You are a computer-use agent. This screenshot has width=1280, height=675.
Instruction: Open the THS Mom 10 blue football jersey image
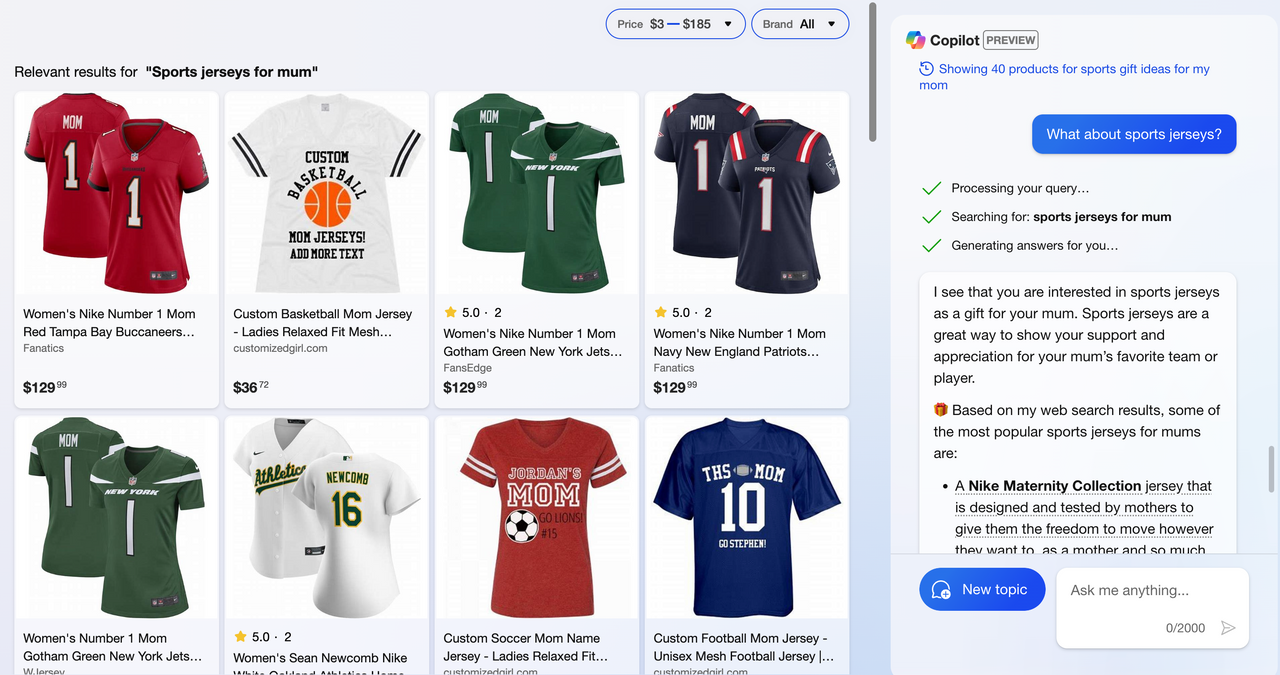(x=746, y=516)
